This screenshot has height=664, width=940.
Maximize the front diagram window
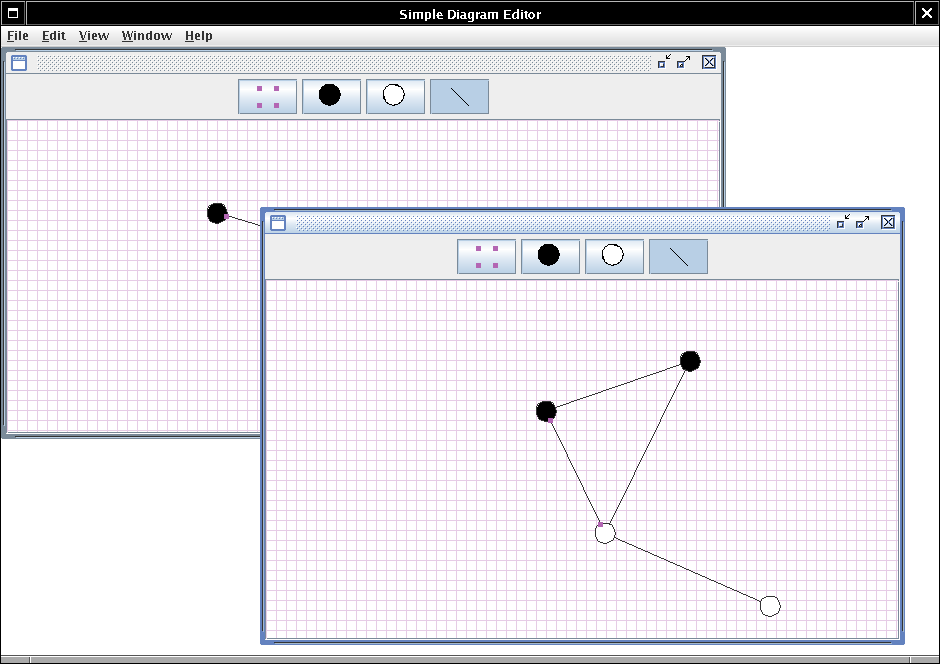point(863,222)
